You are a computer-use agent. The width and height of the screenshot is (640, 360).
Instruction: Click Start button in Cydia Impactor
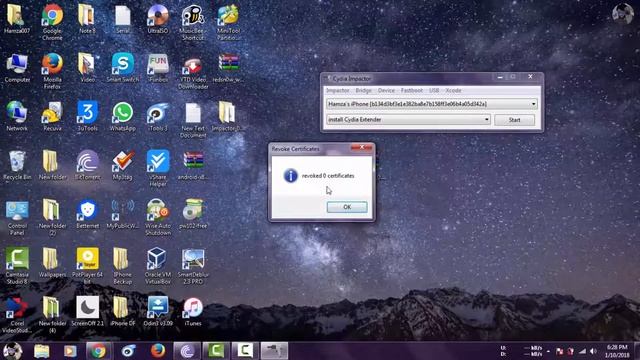(x=514, y=120)
